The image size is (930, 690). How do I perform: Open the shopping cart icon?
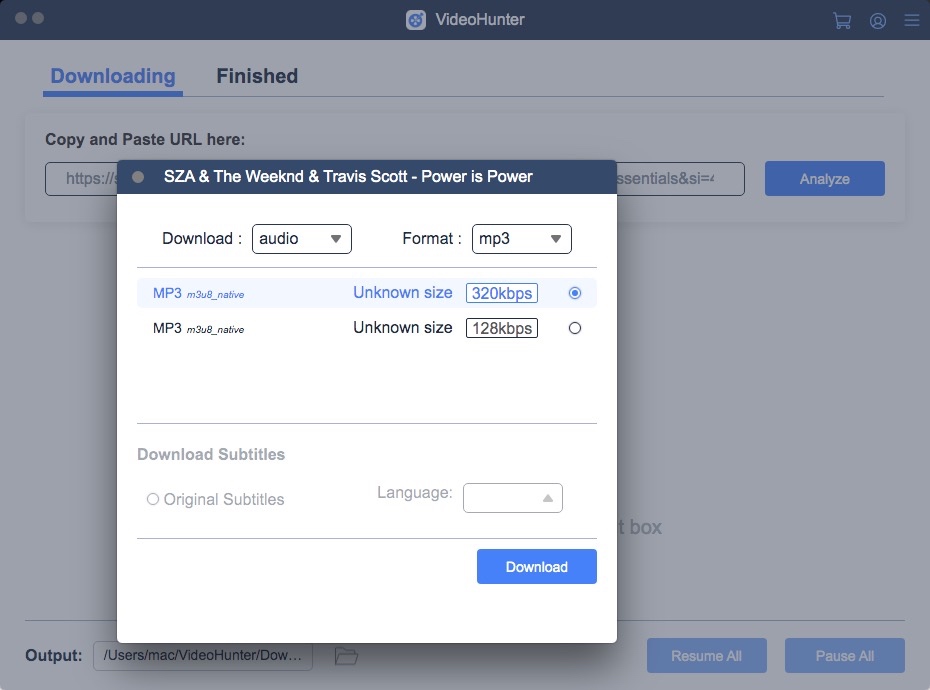point(841,20)
